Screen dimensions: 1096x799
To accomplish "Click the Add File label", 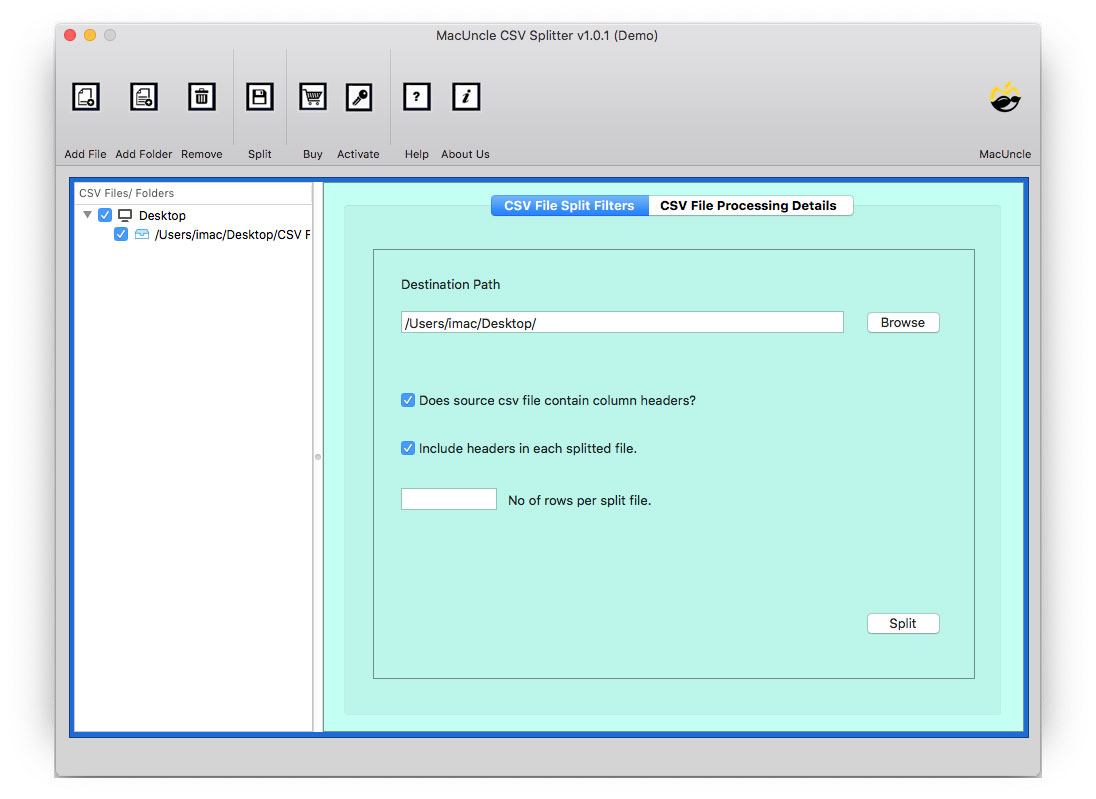I will [85, 154].
